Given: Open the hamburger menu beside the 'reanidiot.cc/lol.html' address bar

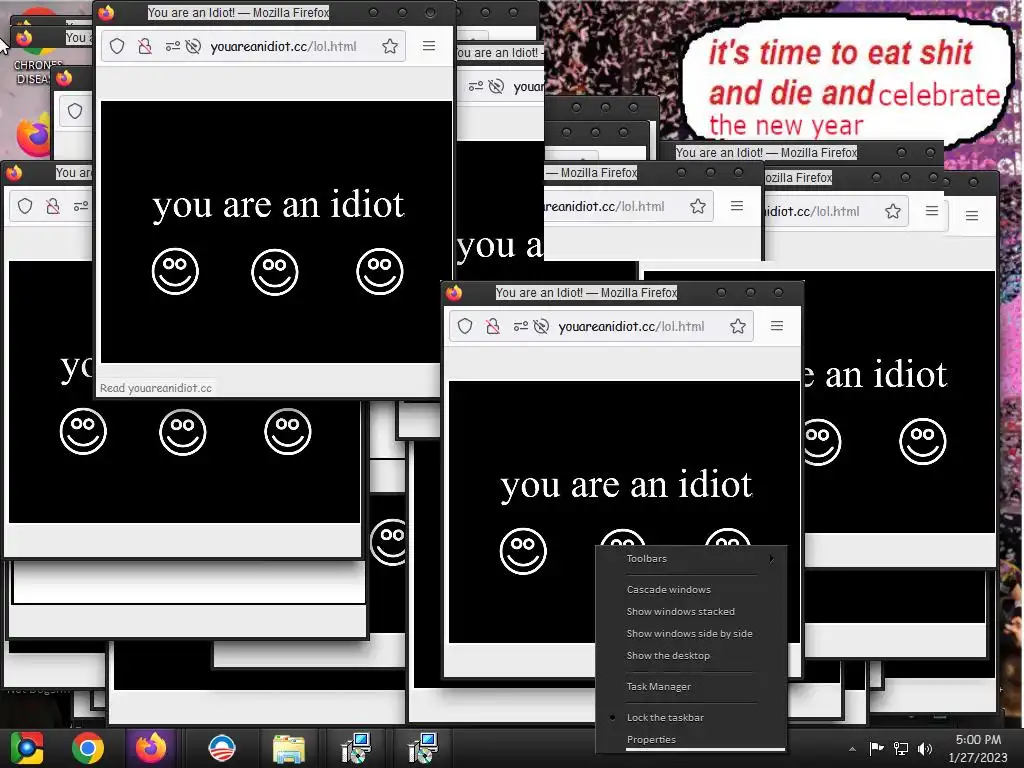Looking at the screenshot, I should click(x=737, y=206).
